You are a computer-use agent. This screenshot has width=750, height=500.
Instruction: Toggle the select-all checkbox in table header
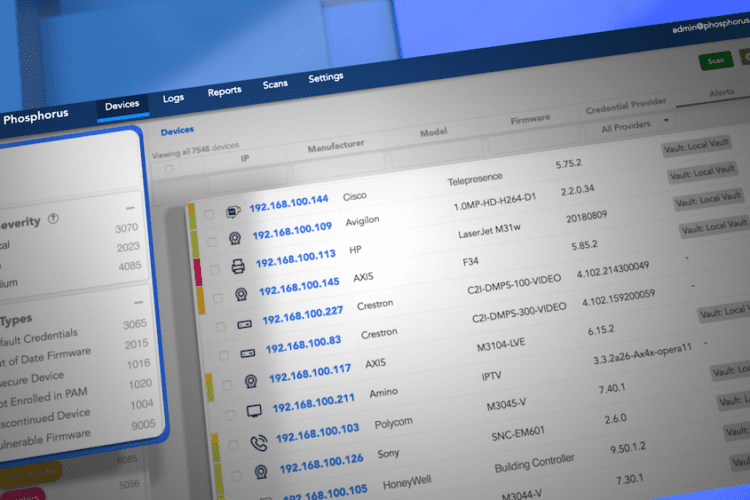pos(168,170)
